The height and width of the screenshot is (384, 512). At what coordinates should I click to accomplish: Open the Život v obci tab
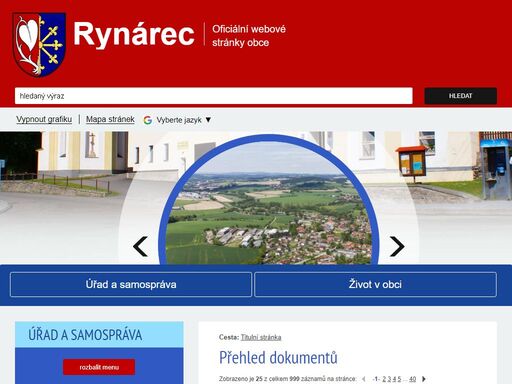pos(375,284)
